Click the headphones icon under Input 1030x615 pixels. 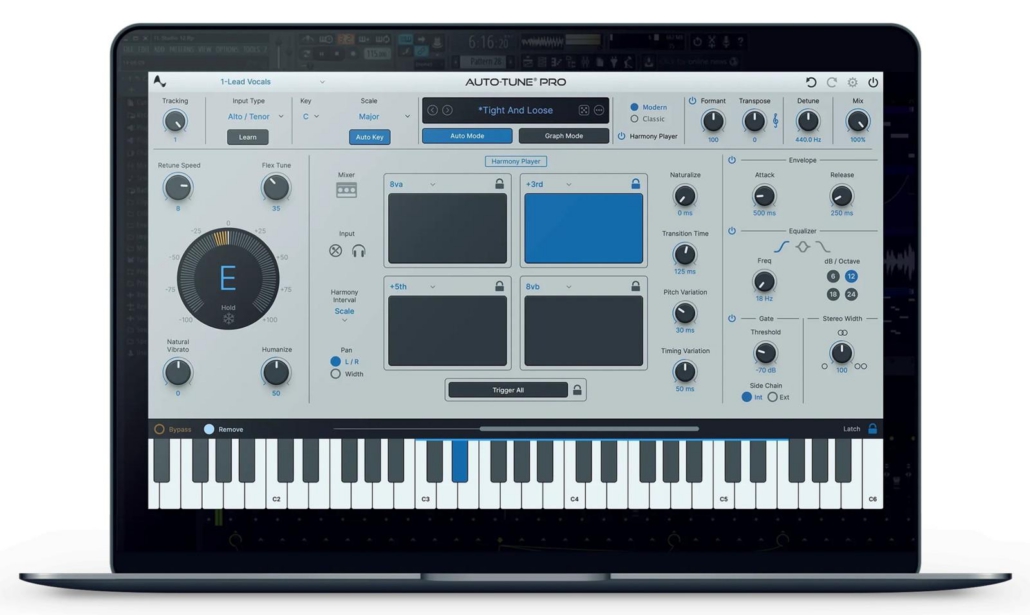point(358,251)
